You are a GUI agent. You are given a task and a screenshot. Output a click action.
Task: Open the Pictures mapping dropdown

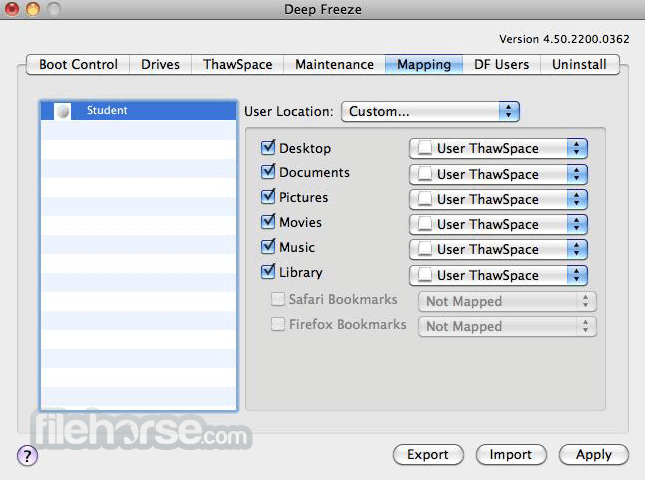point(498,199)
